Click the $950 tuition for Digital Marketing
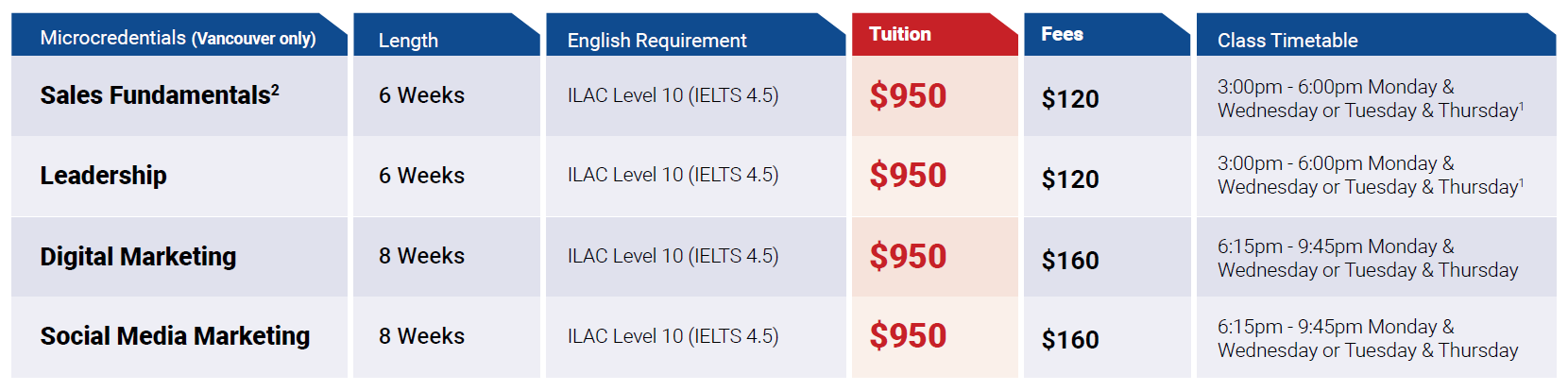 [908, 257]
